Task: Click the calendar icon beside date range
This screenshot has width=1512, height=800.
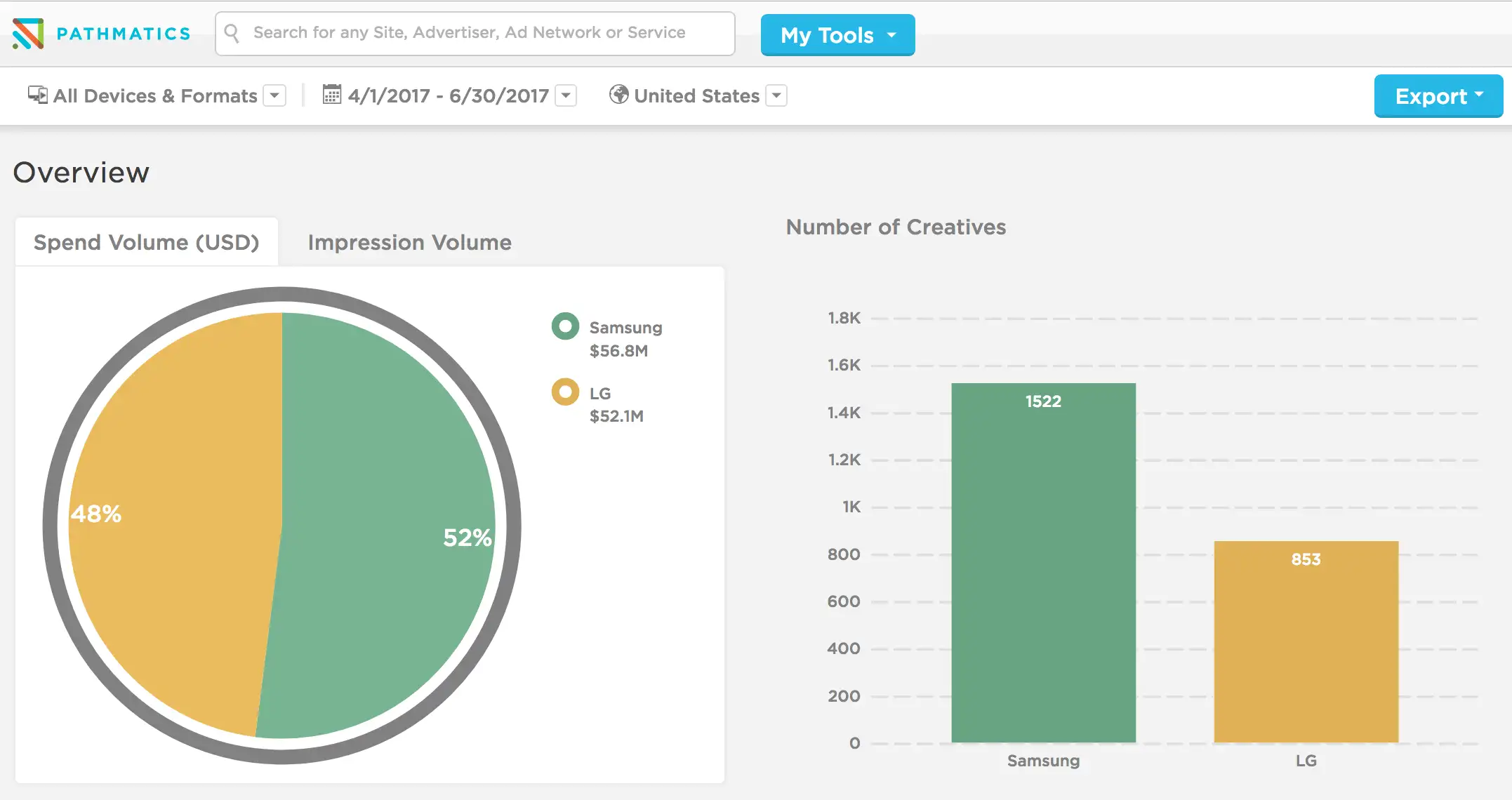Action: [332, 94]
